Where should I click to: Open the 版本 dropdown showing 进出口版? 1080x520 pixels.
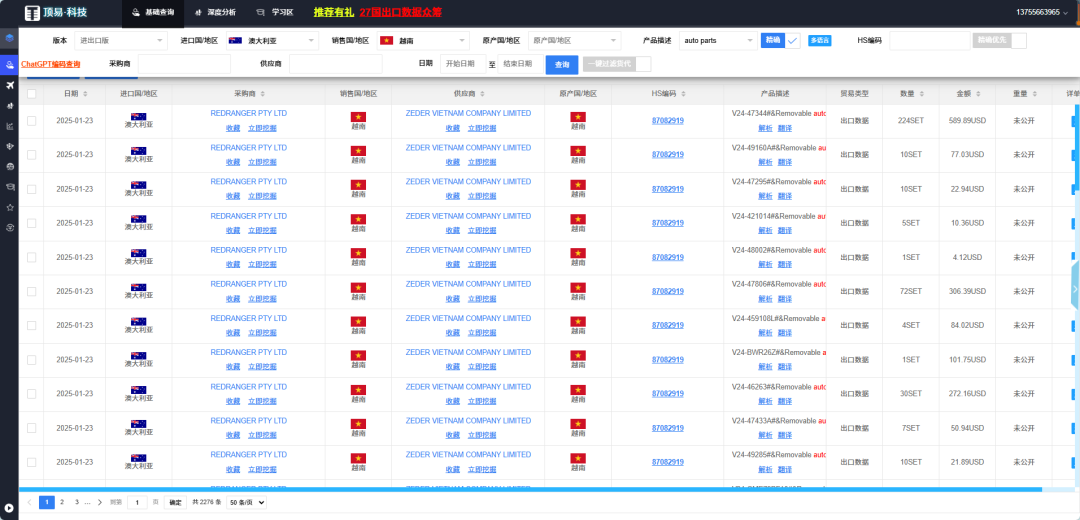(121, 41)
